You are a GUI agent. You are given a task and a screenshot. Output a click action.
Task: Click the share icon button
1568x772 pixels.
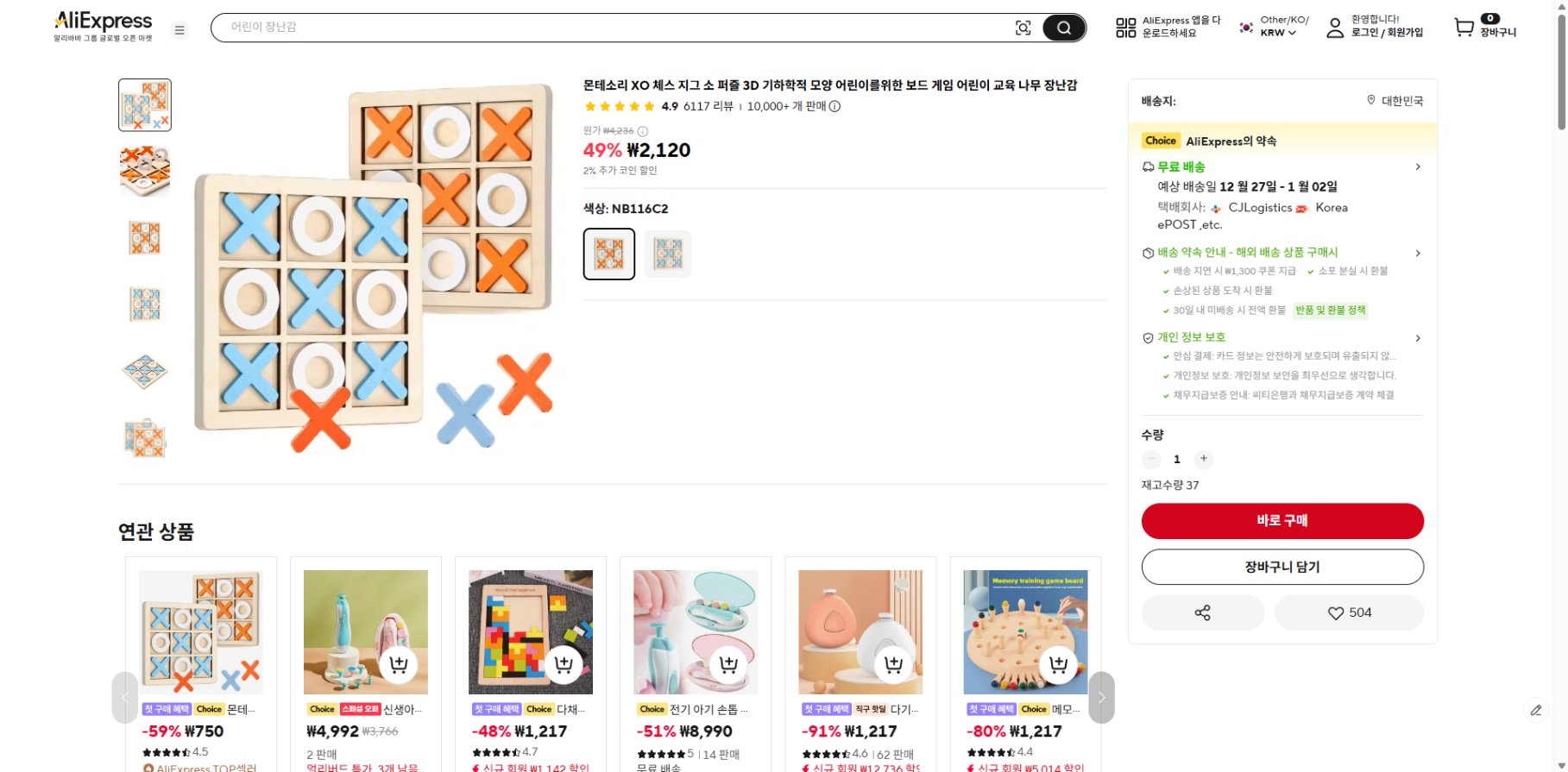pyautogui.click(x=1202, y=612)
